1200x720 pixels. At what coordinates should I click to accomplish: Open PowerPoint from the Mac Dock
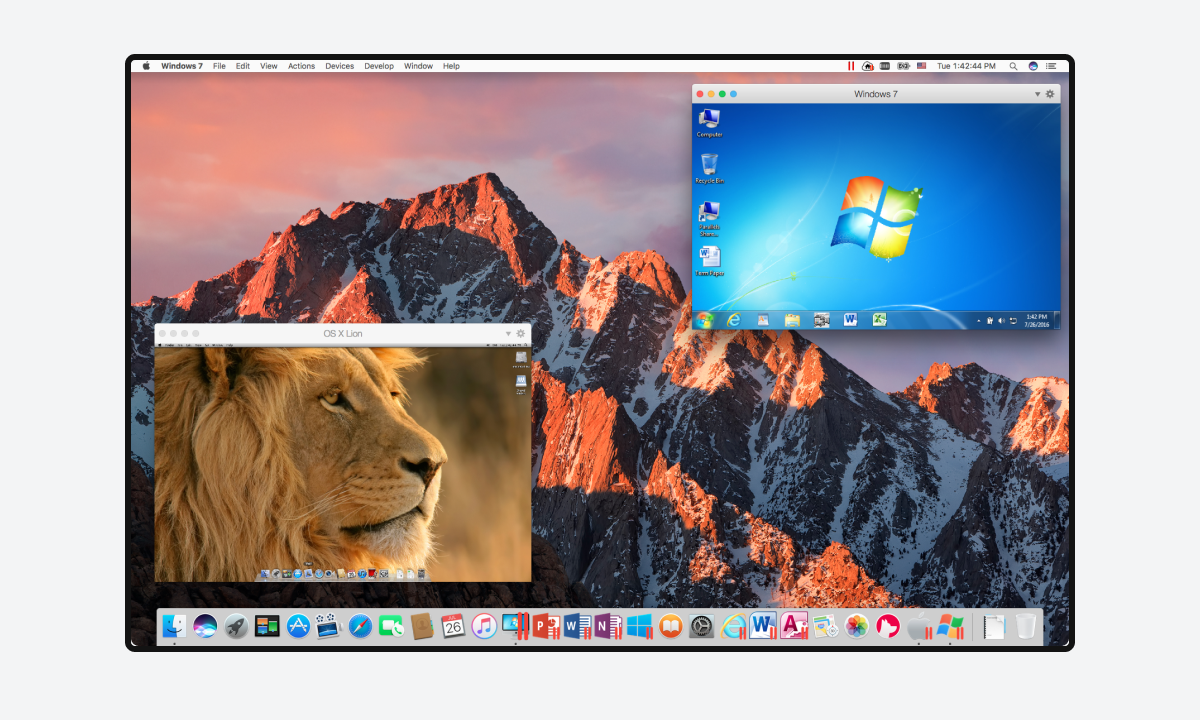545,626
